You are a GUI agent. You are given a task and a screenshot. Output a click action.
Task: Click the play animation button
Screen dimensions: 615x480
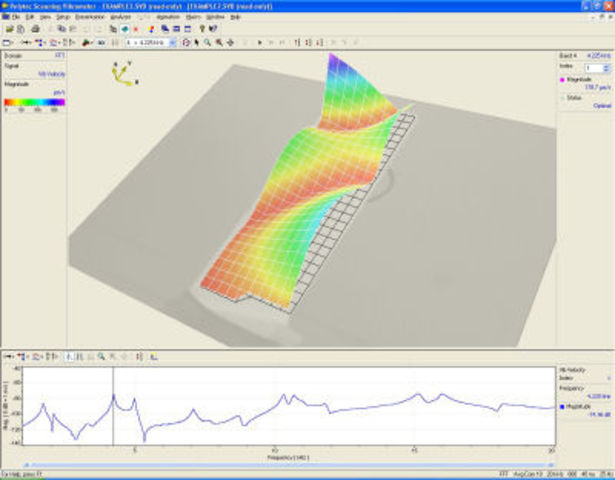[259, 43]
